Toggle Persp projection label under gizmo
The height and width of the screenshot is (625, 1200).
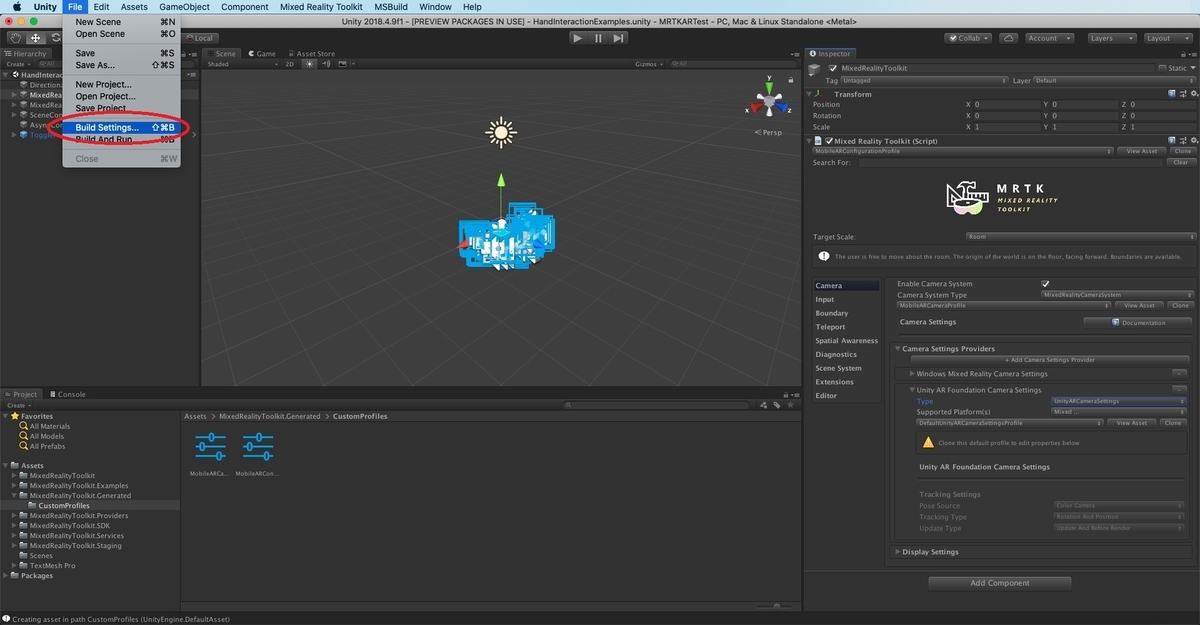coord(769,132)
